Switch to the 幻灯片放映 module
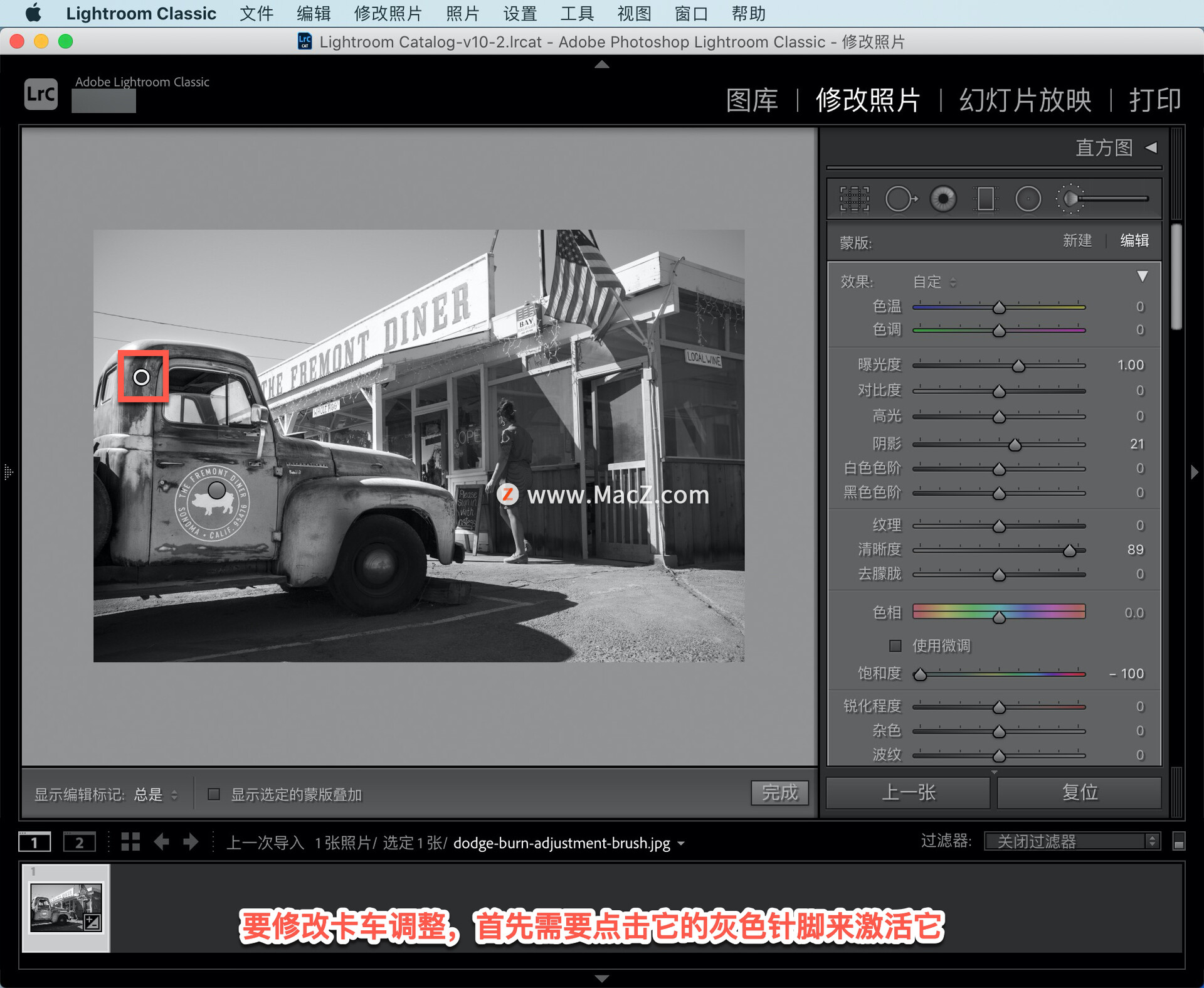 point(1025,100)
